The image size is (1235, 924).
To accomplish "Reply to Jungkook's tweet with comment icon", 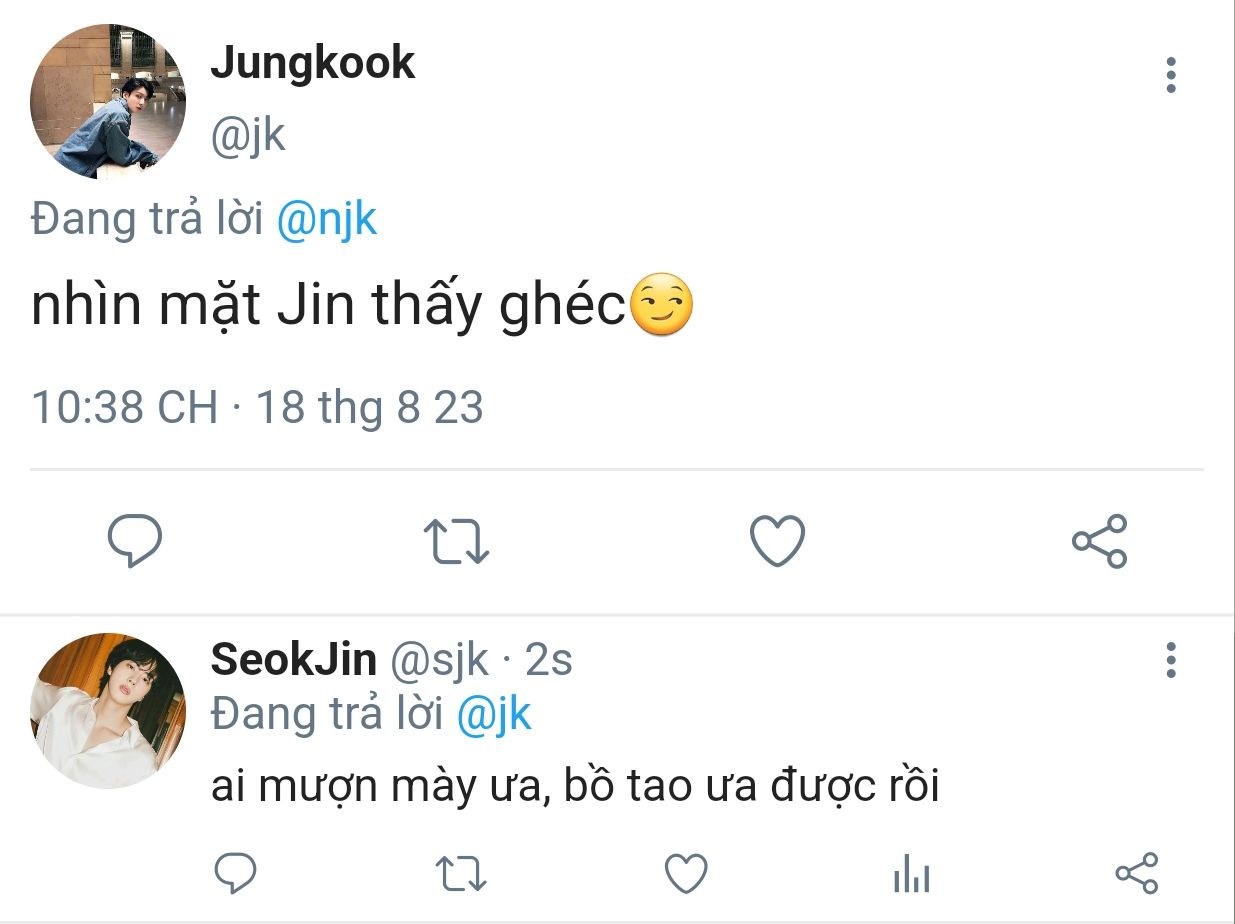I will (135, 541).
